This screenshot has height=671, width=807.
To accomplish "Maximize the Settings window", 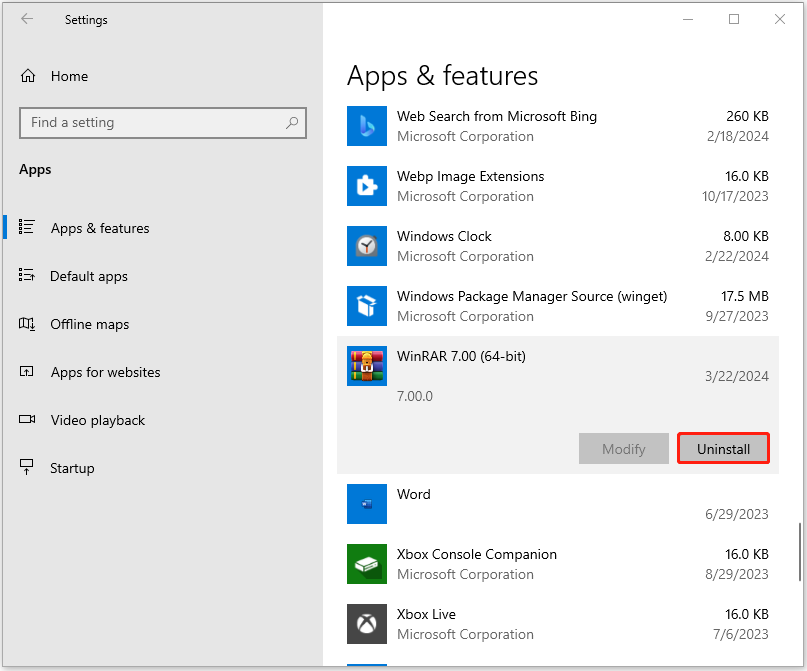I will [734, 20].
